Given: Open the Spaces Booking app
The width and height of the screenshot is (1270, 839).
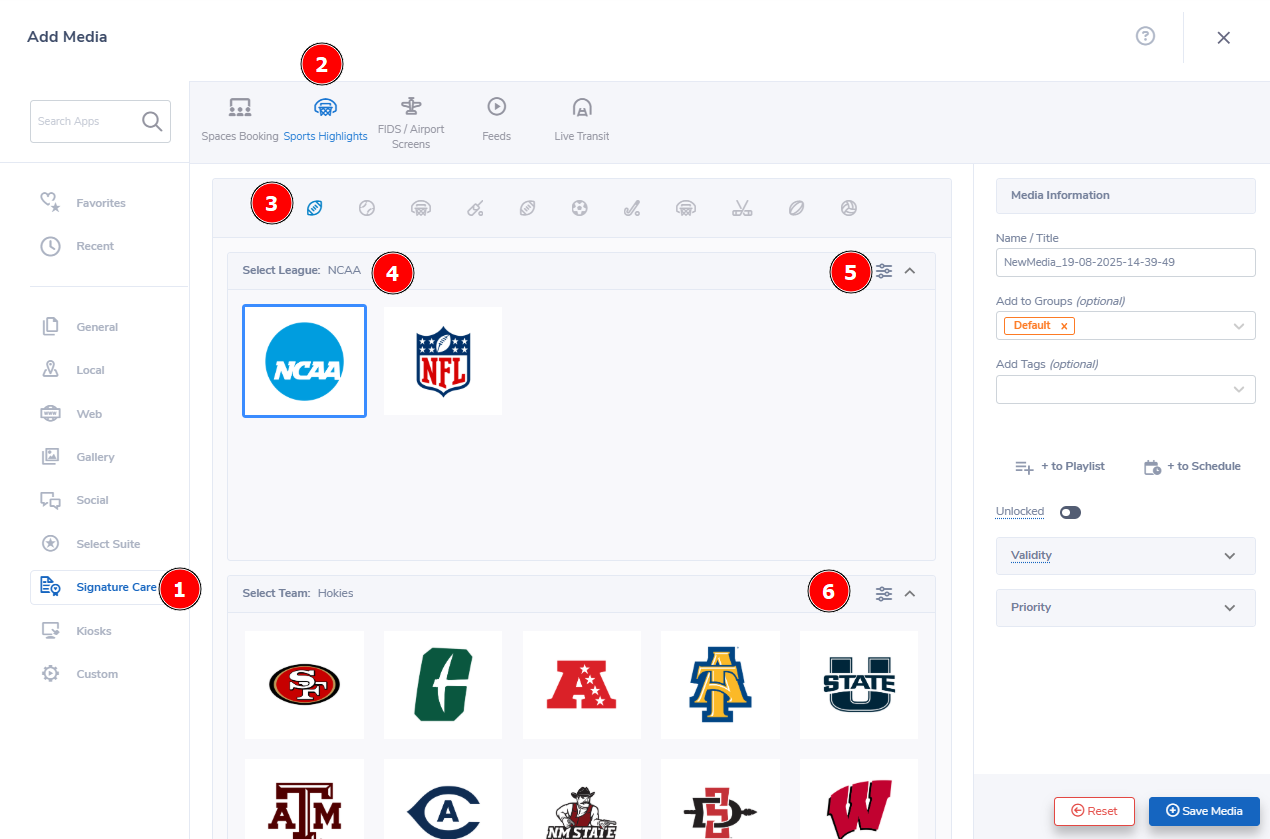Looking at the screenshot, I should (x=240, y=120).
